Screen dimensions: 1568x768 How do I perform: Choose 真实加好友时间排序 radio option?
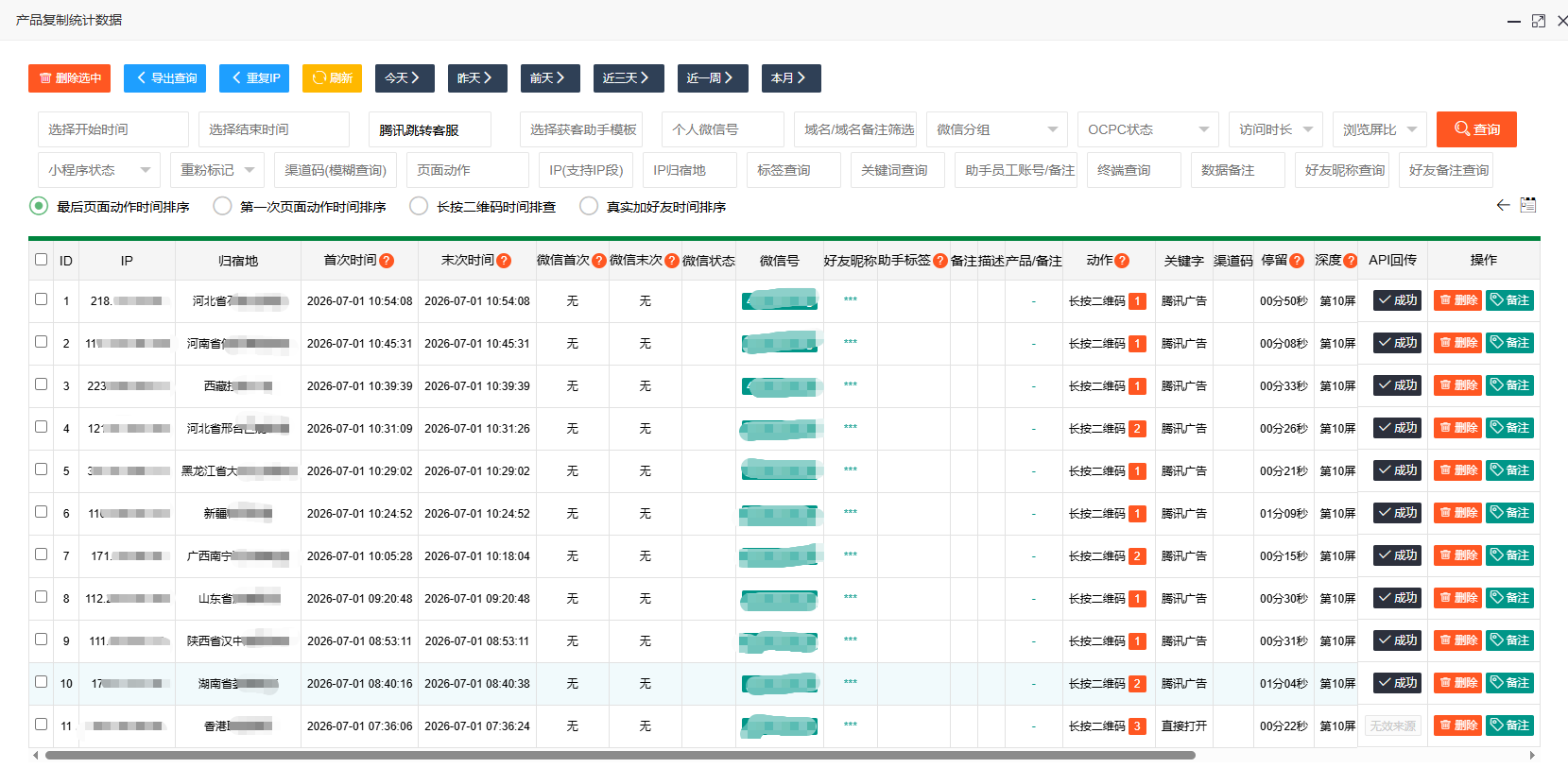coord(589,206)
